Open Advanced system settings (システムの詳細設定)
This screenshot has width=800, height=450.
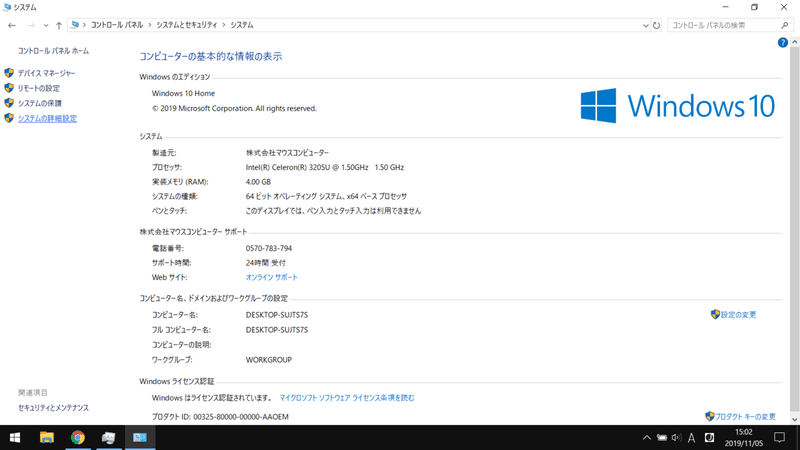(47, 118)
